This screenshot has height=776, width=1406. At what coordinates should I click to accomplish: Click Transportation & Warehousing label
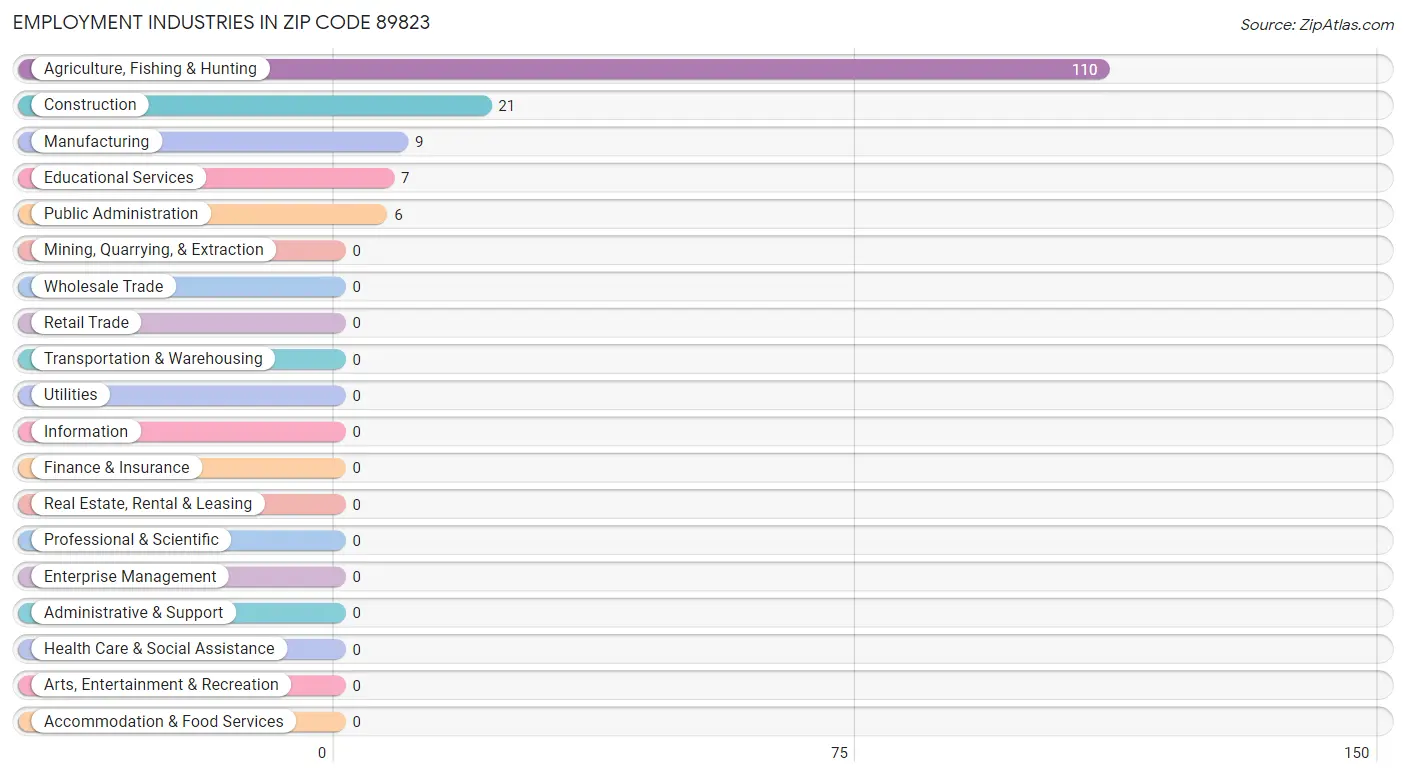tap(153, 359)
